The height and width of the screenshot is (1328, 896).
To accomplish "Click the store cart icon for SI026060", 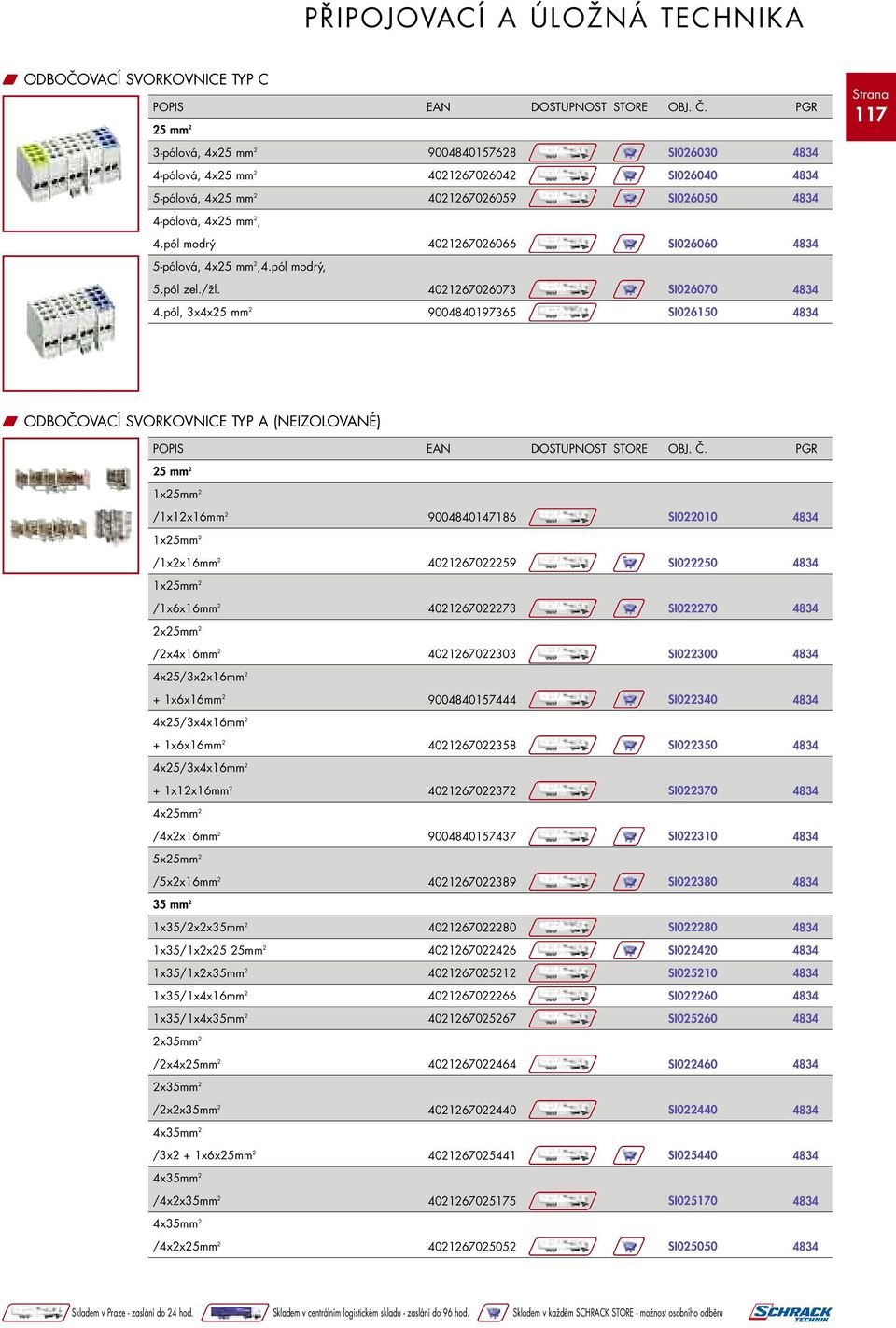I will tap(629, 244).
